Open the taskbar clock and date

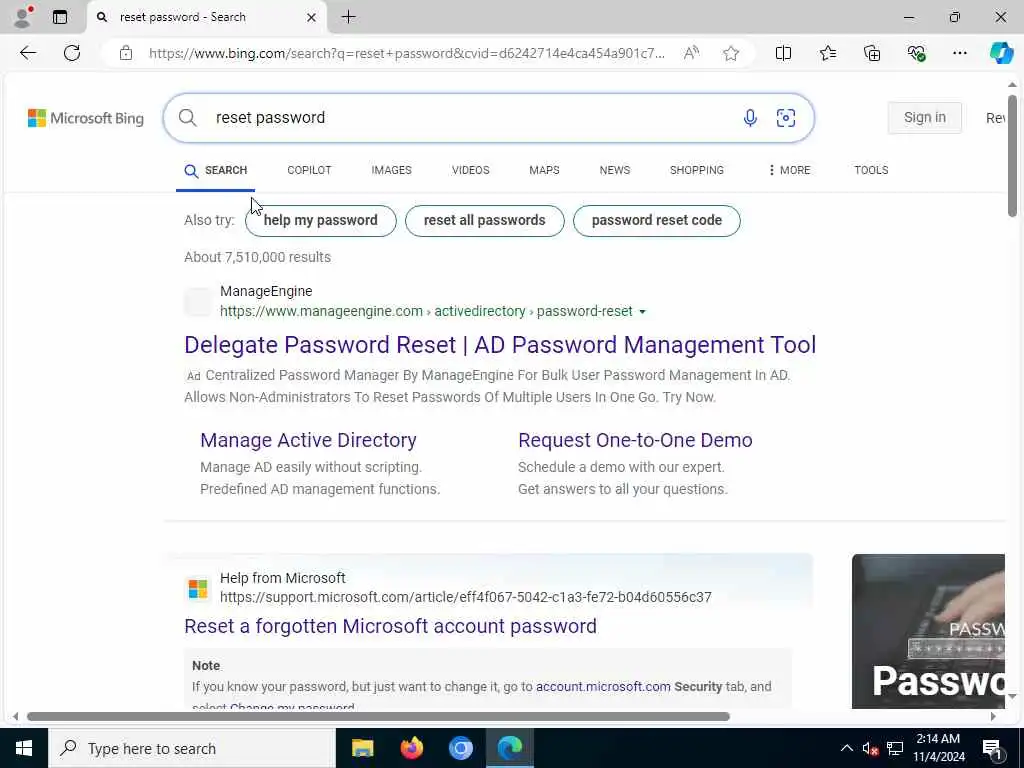coord(938,748)
